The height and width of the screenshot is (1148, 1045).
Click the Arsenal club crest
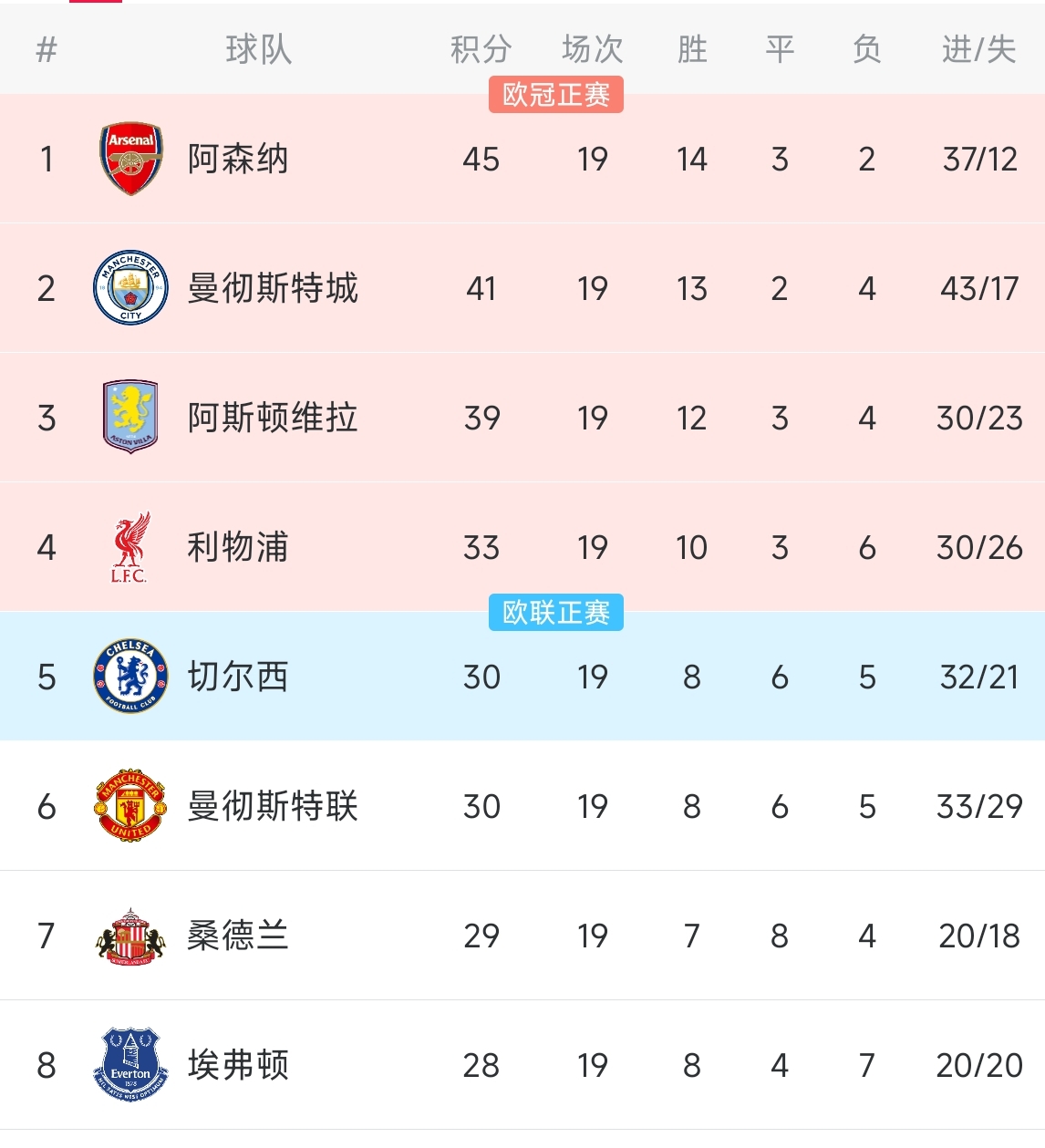pos(130,160)
